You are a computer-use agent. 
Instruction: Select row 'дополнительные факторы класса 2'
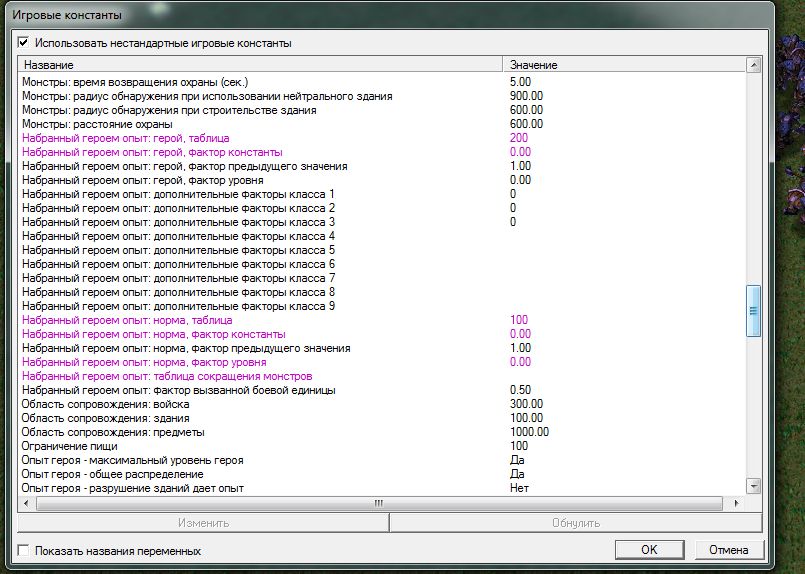pyautogui.click(x=382, y=208)
